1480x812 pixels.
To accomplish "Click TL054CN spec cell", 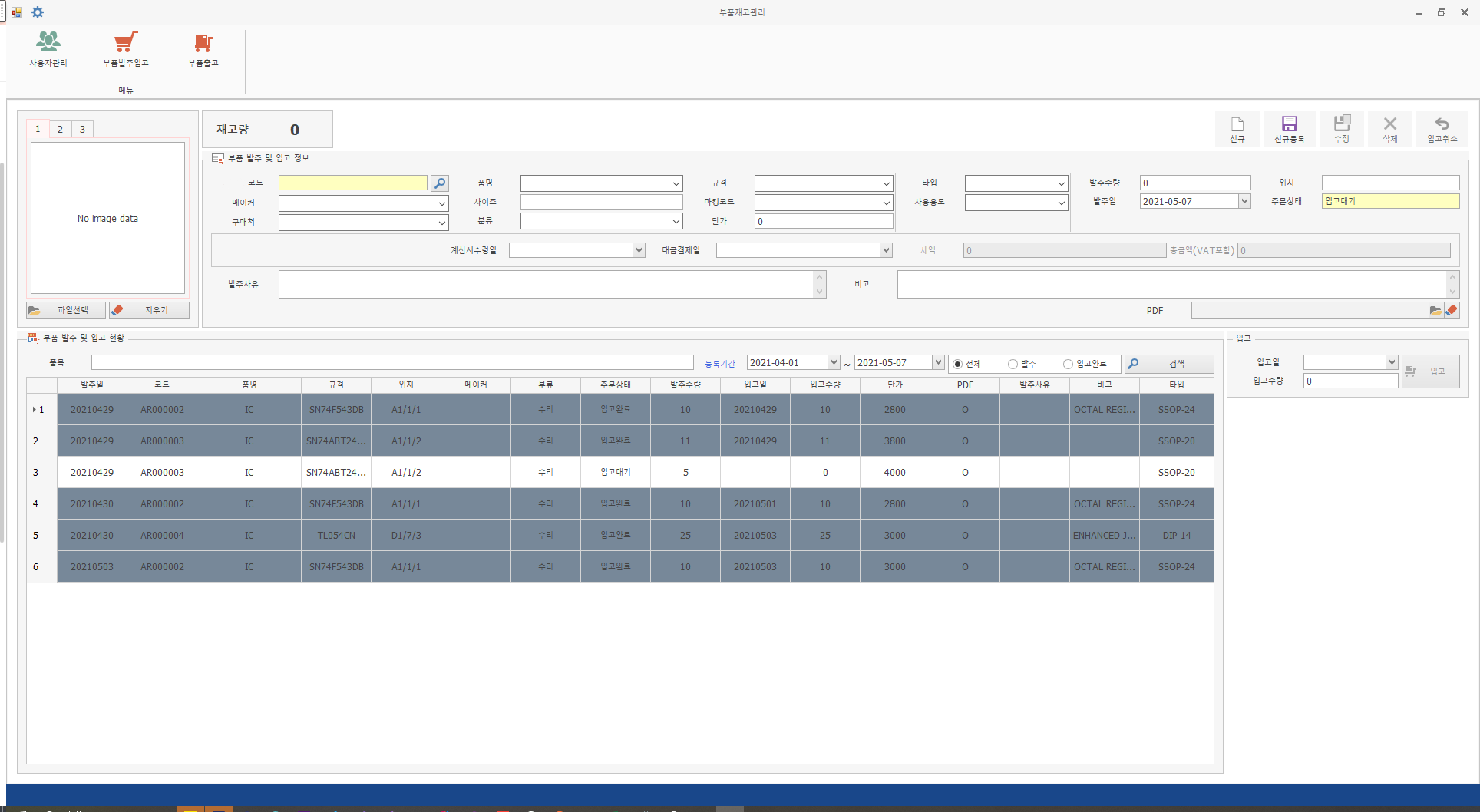I will [x=336, y=536].
